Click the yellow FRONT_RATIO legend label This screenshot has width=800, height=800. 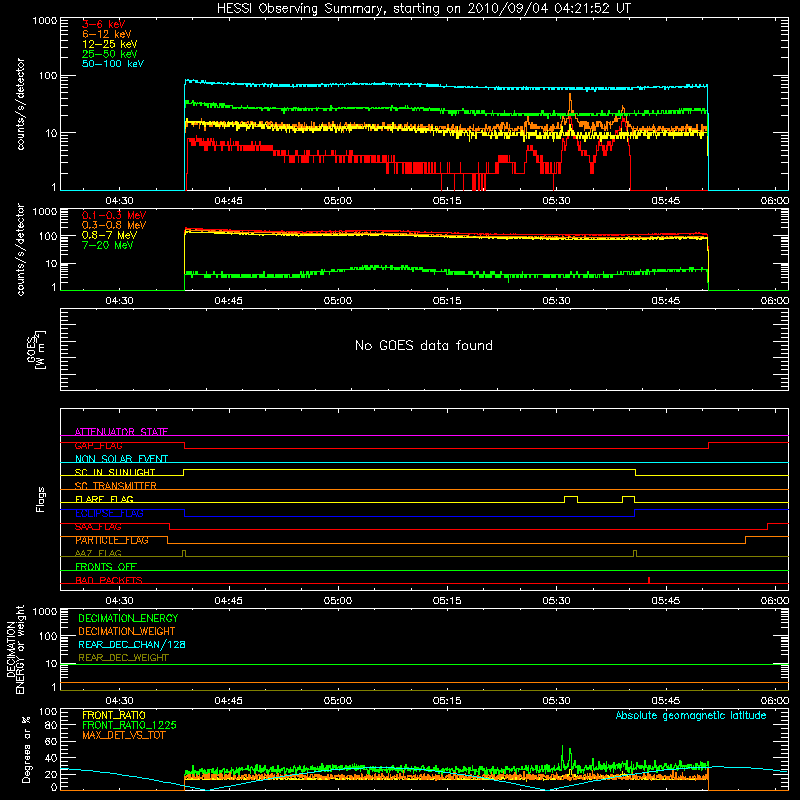pos(114,715)
